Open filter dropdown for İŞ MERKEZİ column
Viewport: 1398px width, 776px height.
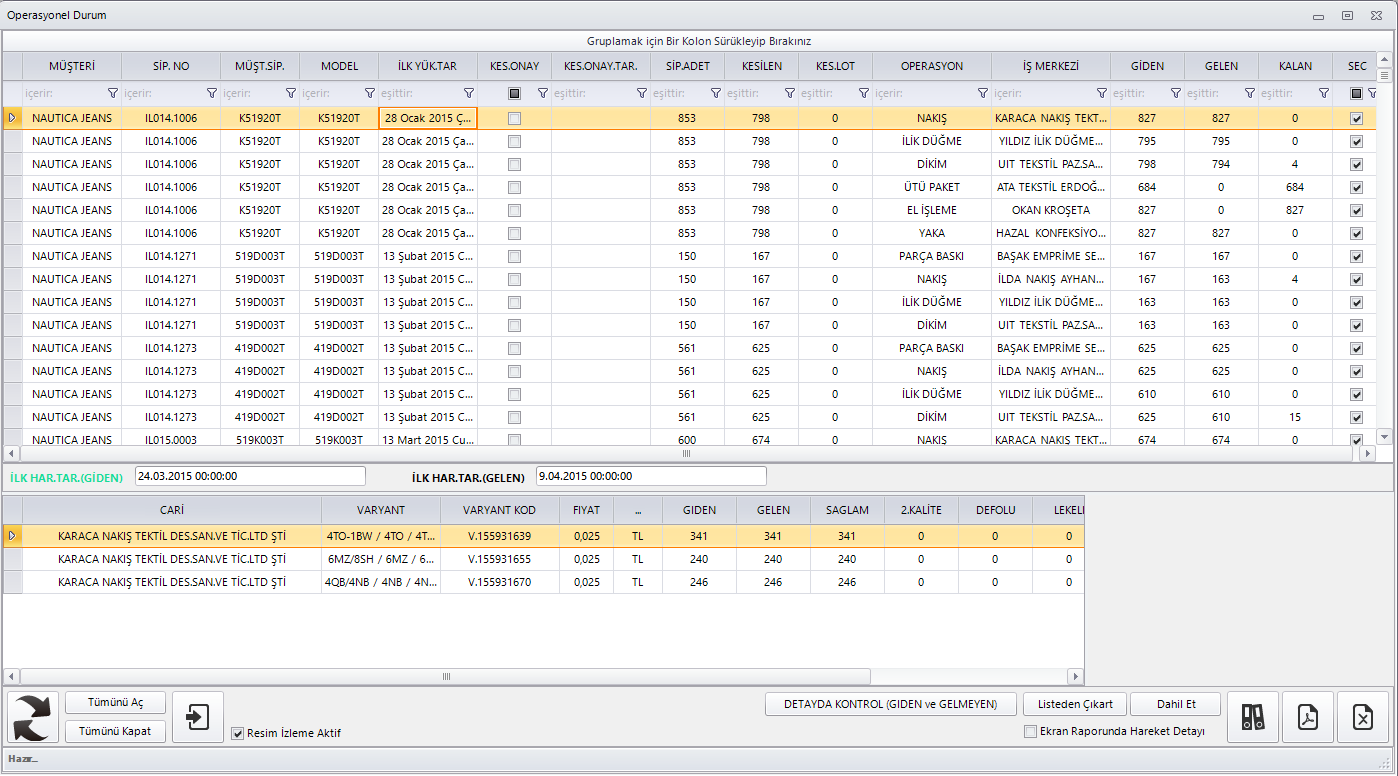1101,93
